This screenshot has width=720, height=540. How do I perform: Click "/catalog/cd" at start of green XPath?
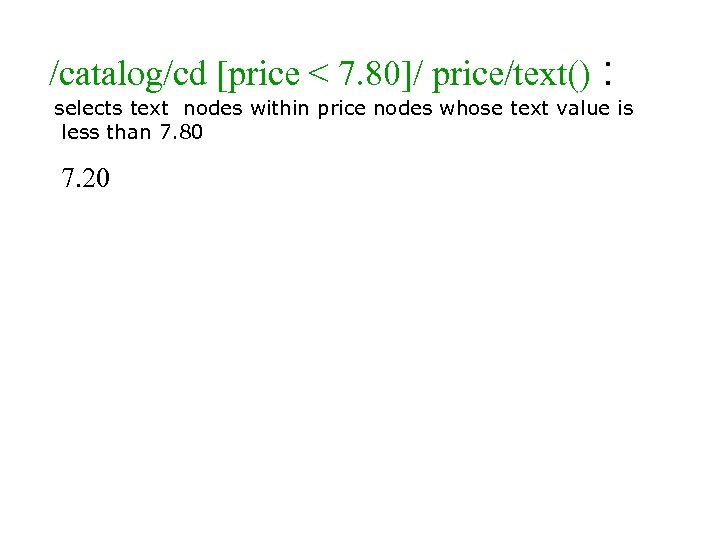(128, 73)
